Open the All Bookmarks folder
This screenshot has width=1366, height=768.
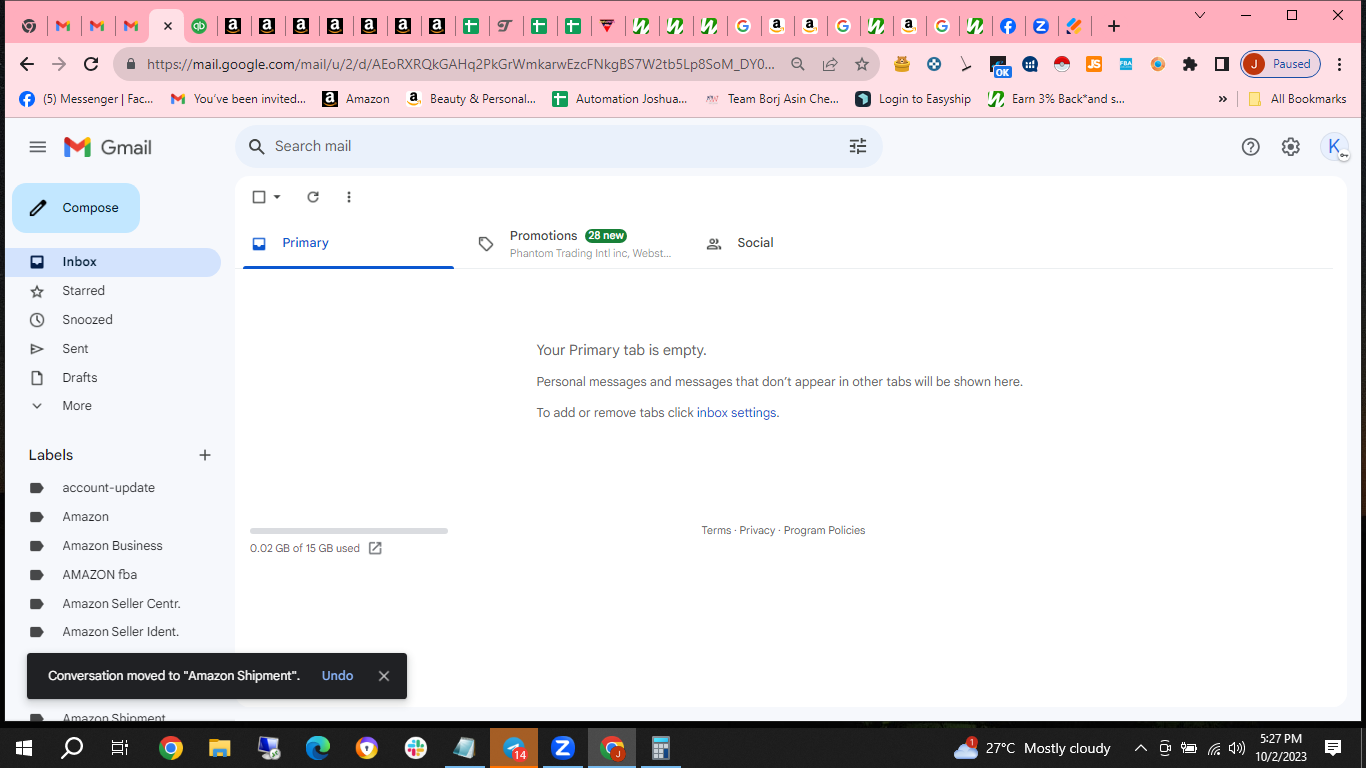point(1297,99)
